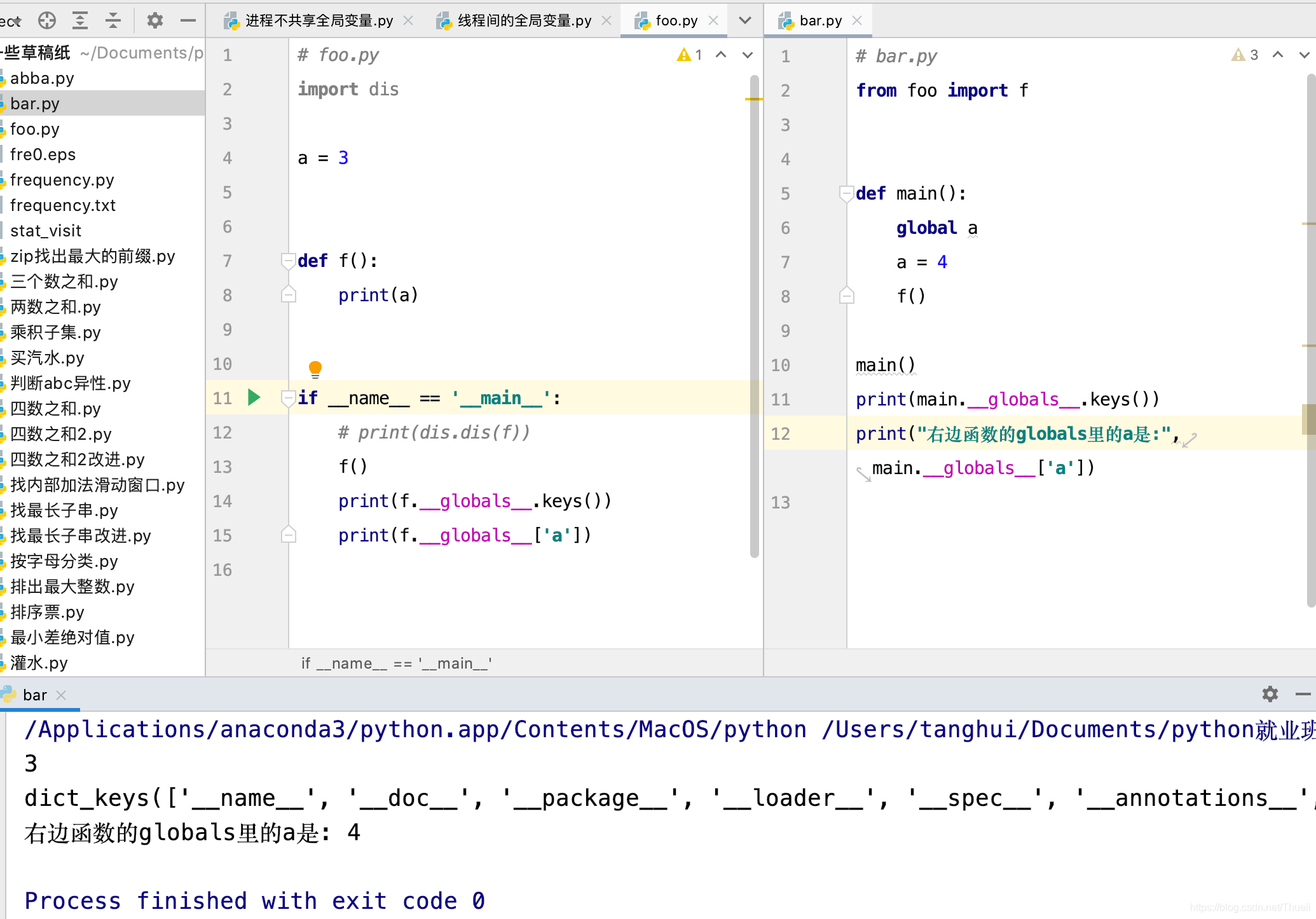The height and width of the screenshot is (919, 1316).
Task: Open project panel settings gear
Action: point(154,20)
